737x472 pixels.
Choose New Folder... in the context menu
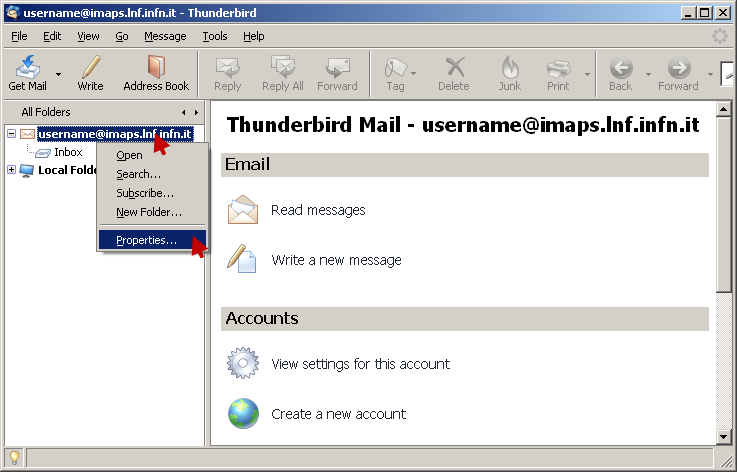pyautogui.click(x=153, y=212)
